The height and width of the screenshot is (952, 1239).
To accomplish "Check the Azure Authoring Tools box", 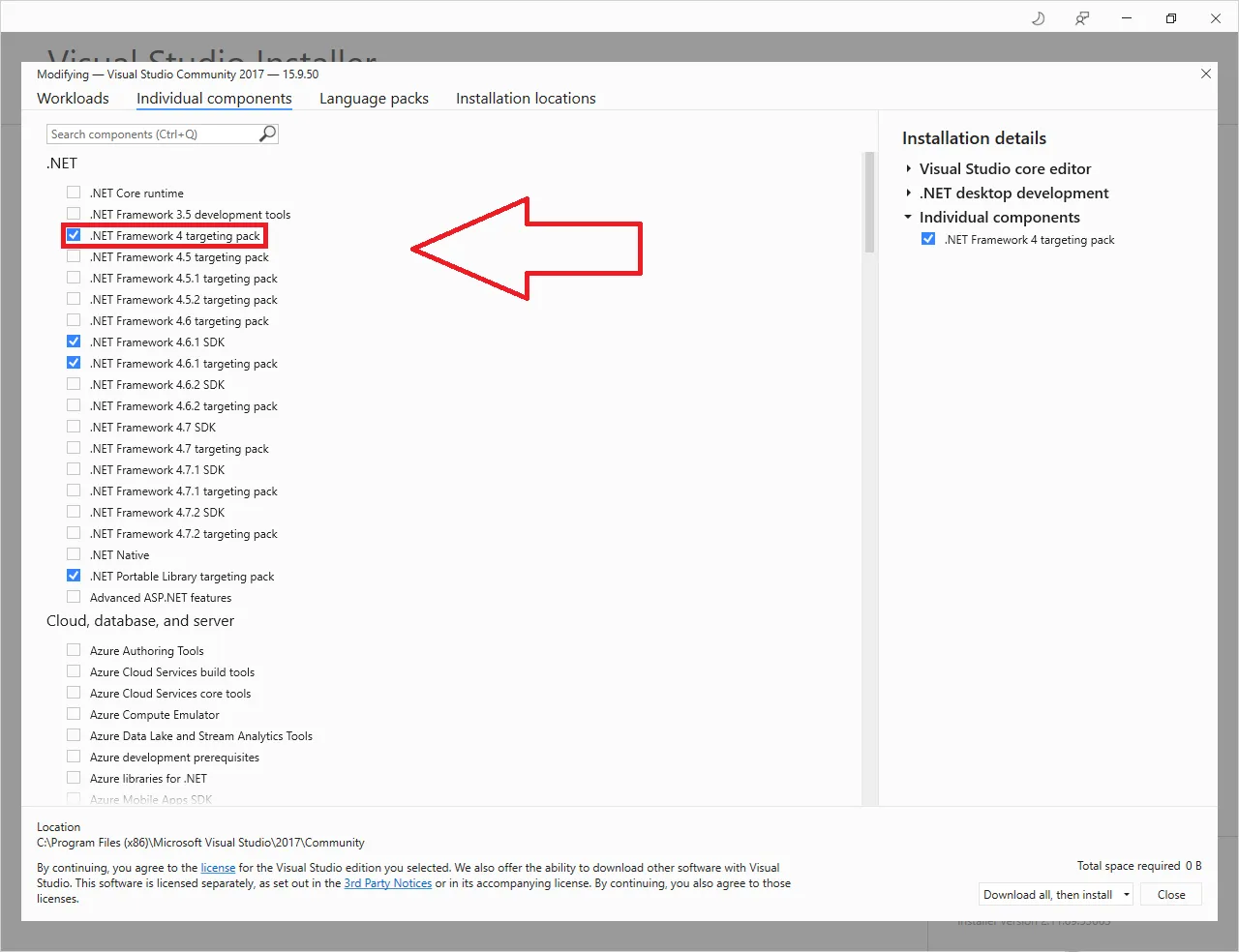I will pyautogui.click(x=74, y=650).
